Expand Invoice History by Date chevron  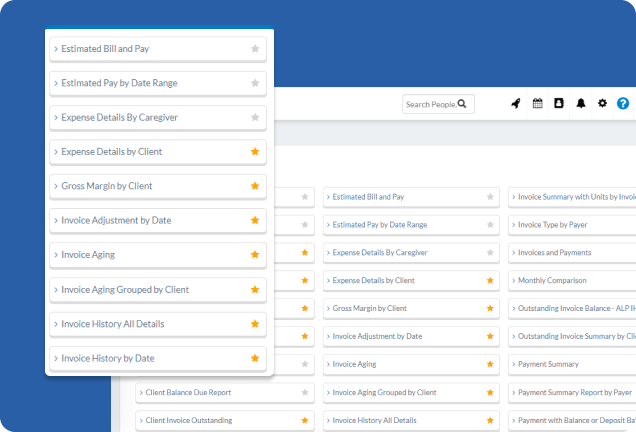click(x=56, y=359)
